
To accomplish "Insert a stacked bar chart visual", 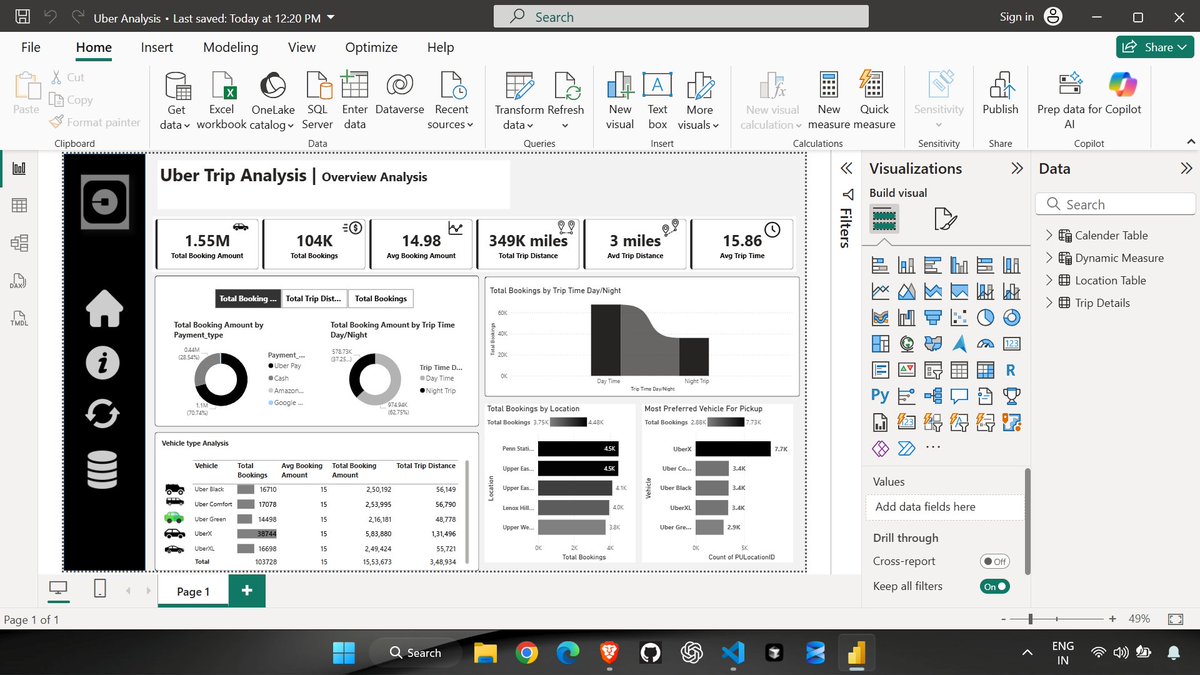I will (x=880, y=266).
